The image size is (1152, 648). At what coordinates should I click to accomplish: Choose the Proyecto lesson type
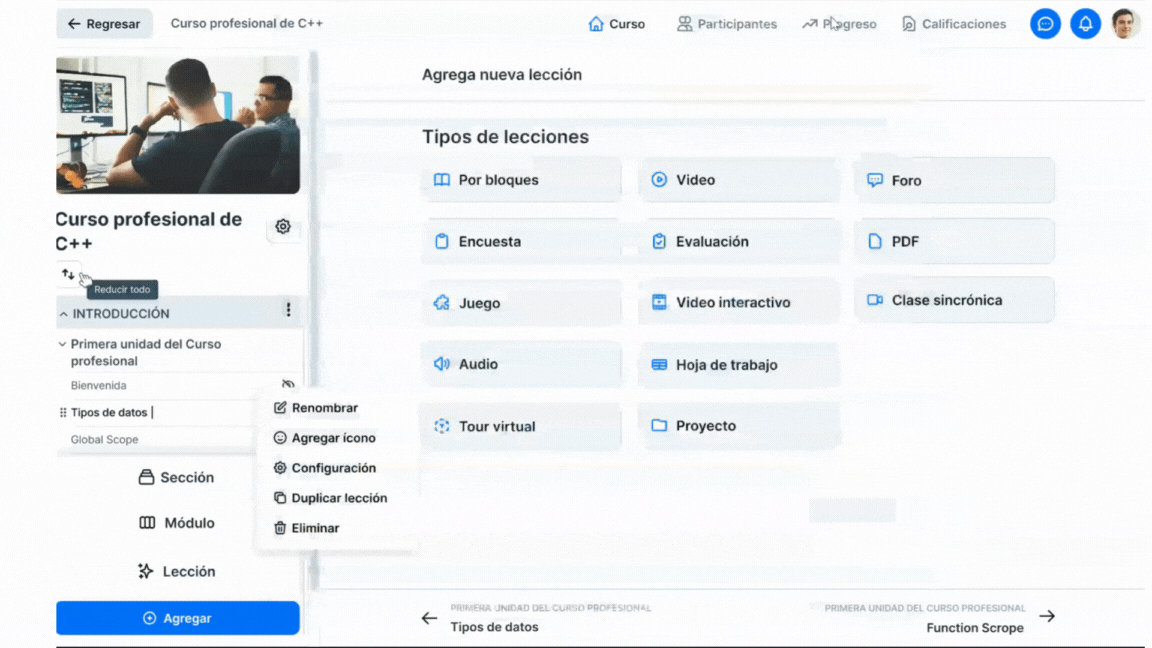[739, 425]
